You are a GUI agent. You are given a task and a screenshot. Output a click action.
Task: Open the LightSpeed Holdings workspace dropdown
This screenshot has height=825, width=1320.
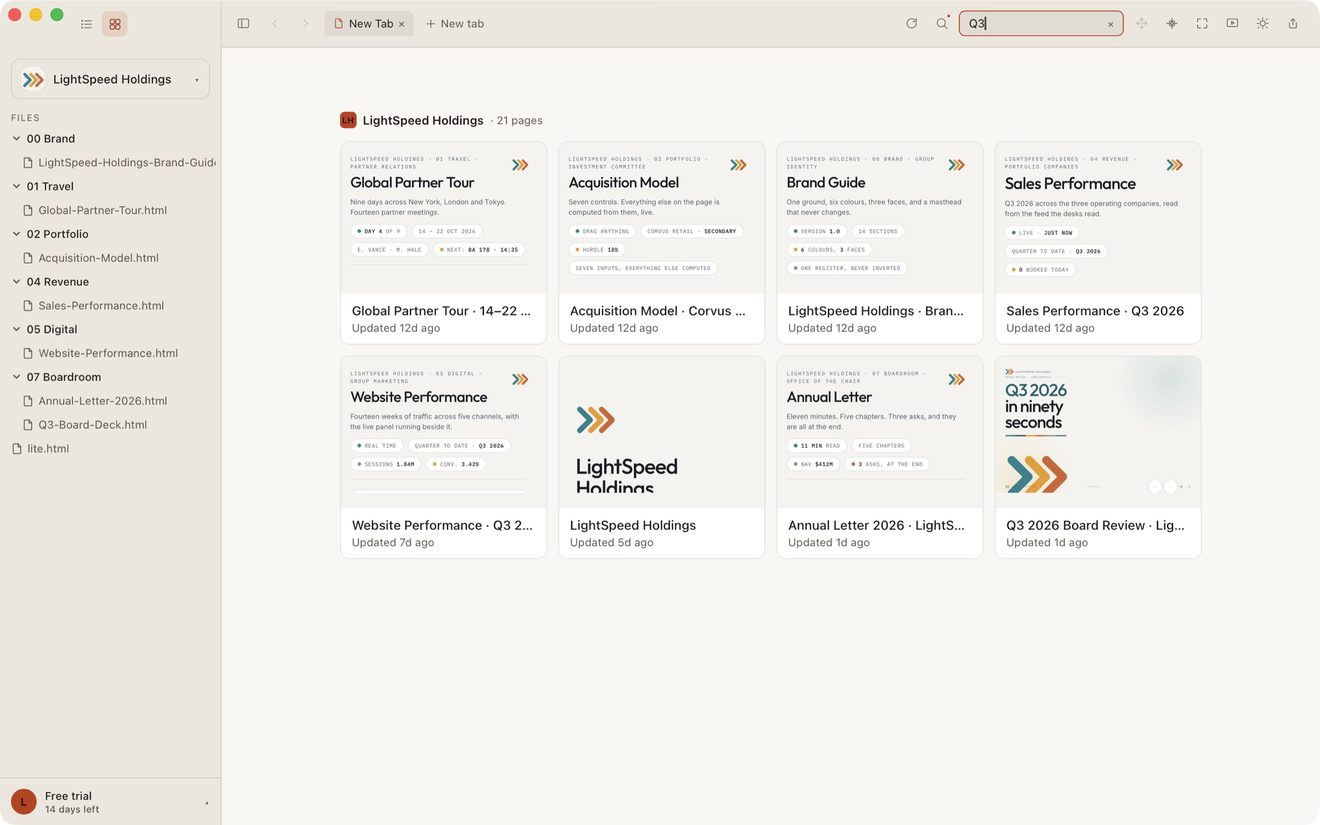tap(110, 79)
